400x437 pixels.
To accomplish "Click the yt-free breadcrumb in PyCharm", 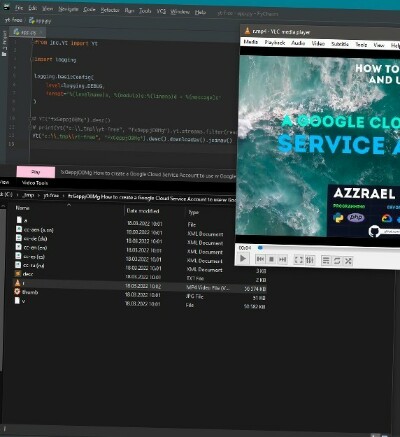I will pos(14,20).
